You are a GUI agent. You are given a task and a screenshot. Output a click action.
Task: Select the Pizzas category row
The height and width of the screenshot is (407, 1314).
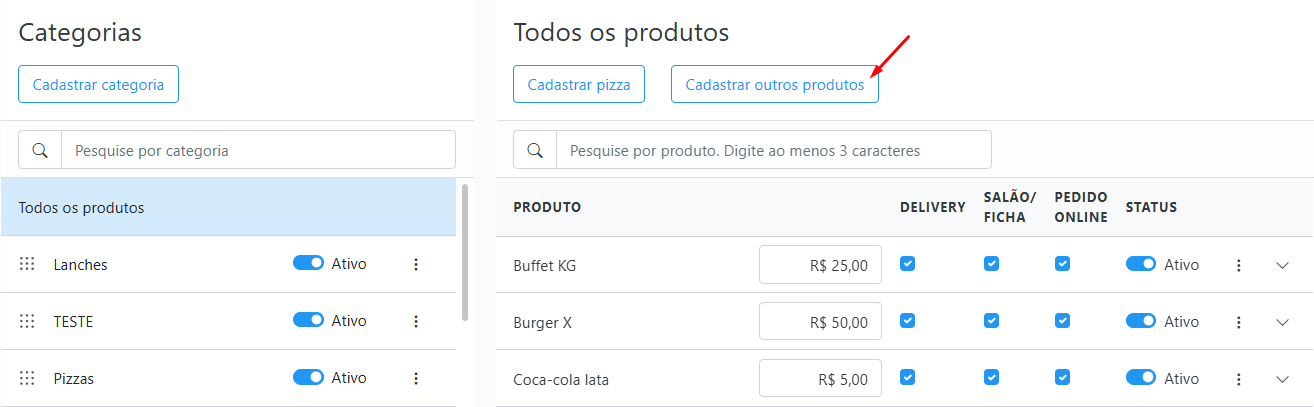[150, 379]
